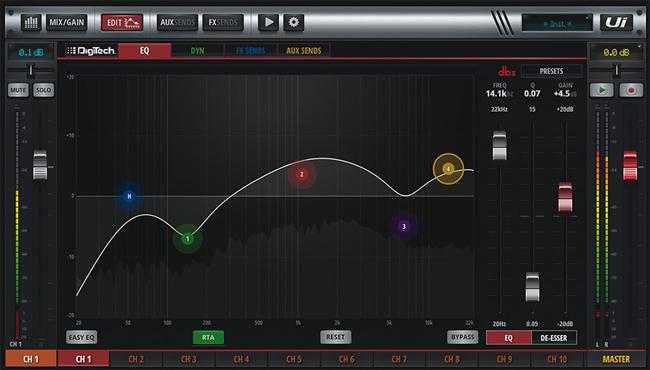Switch to the DYN tab

[x=197, y=51]
